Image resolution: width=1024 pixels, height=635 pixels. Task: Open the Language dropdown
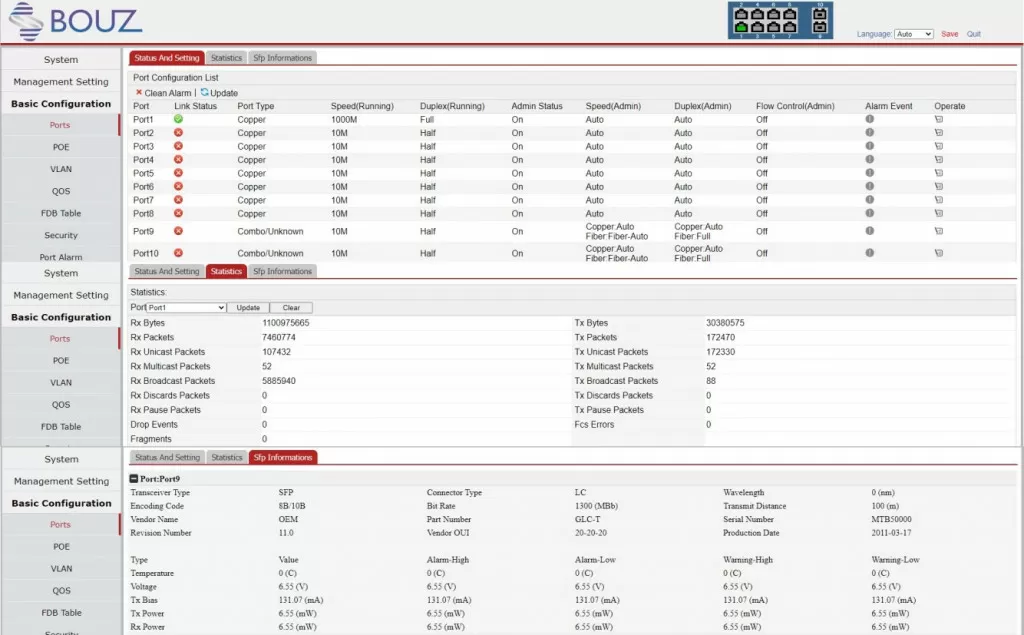[x=914, y=34]
